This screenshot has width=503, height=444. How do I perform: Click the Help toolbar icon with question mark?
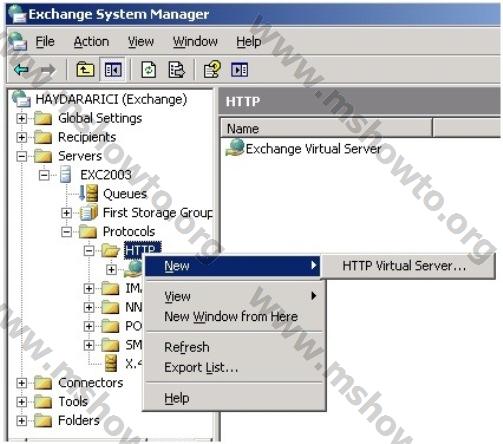coord(212,70)
